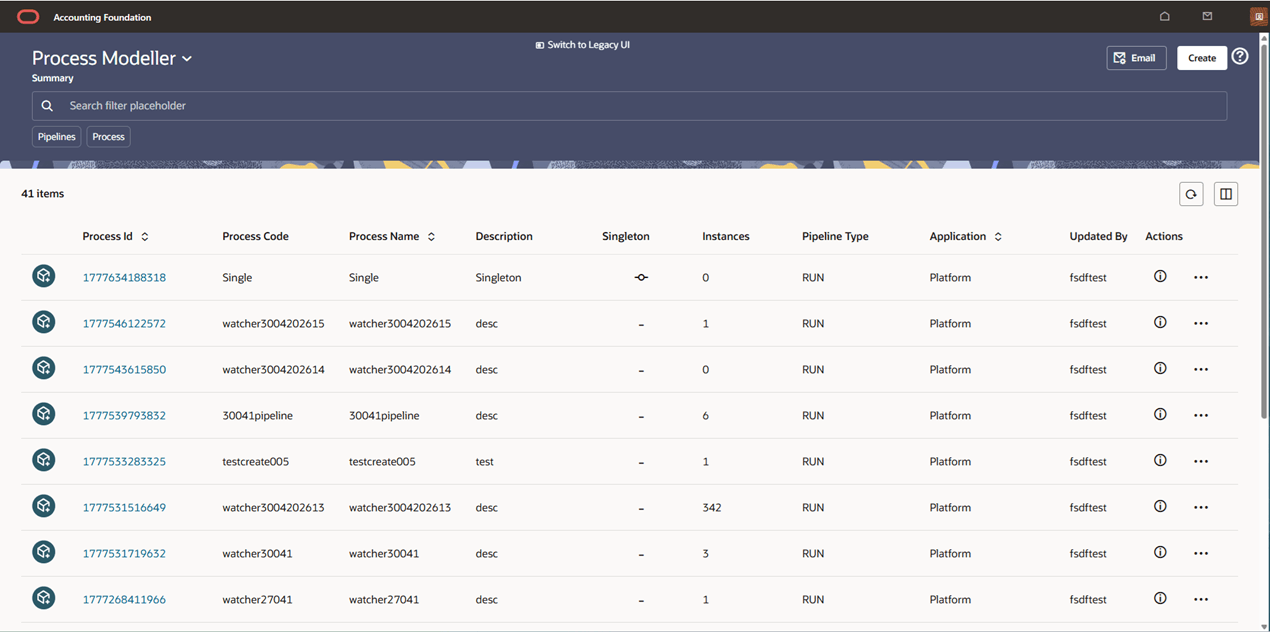Open the mail icon in top bar
The height and width of the screenshot is (632, 1270).
(1207, 17)
